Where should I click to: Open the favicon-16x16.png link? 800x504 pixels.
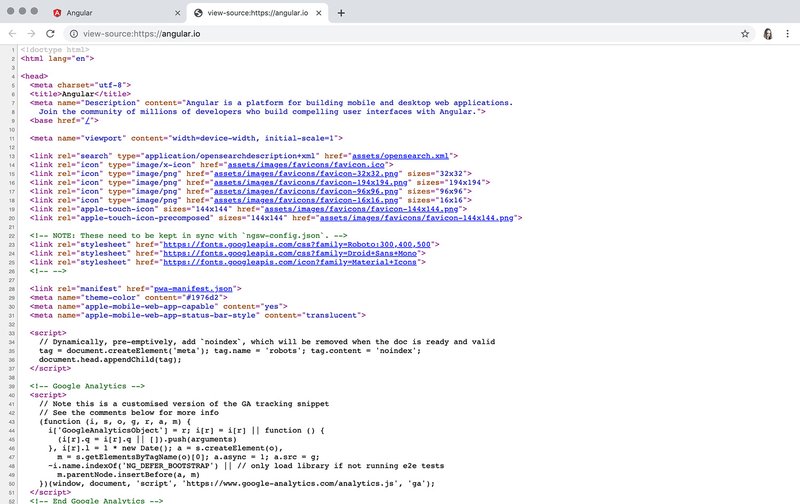(x=306, y=200)
